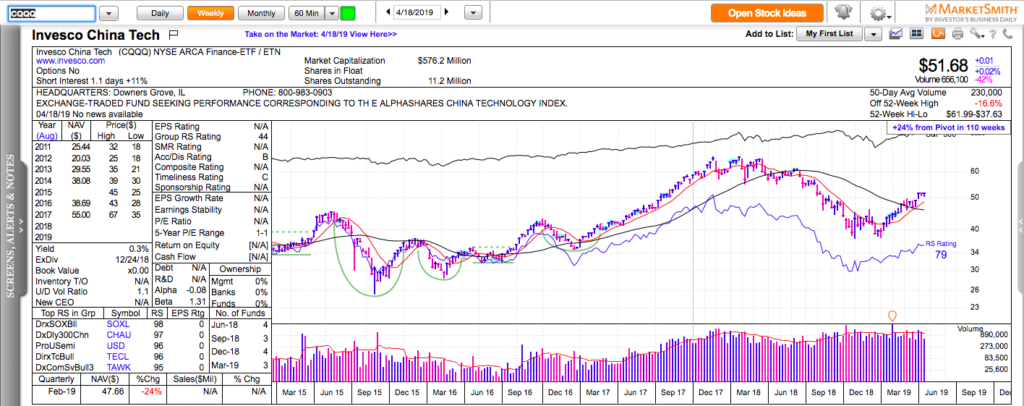Viewport: 1024px width, 406px height.
Task: Click the USD symbol link
Action: [114, 345]
